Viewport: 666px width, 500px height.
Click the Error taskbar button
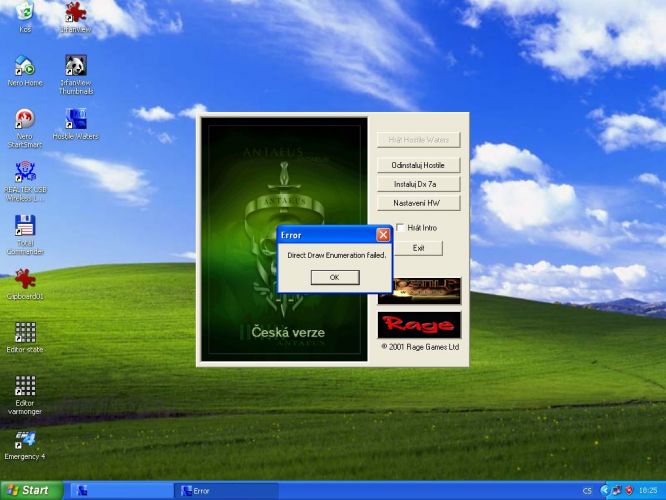(x=226, y=491)
